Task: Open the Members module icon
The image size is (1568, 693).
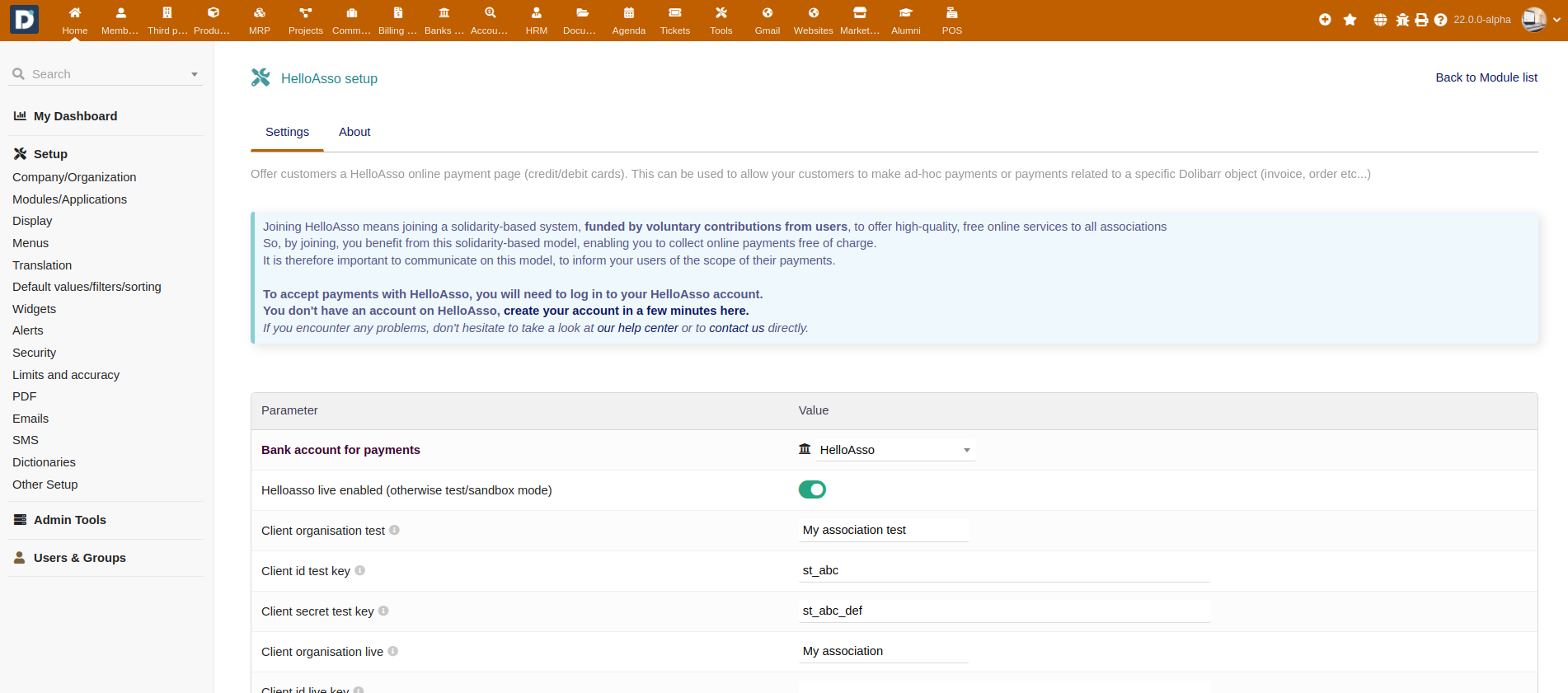Action: [x=121, y=13]
